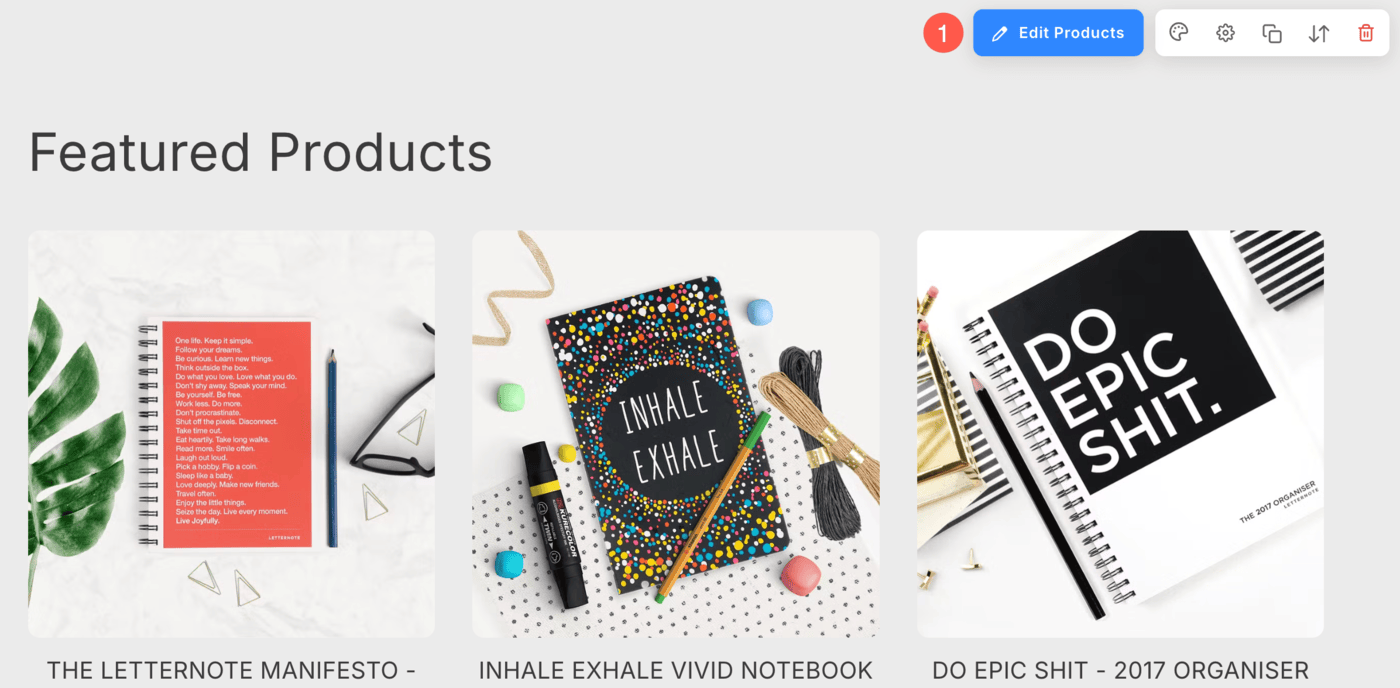1400x688 pixels.
Task: Delete the section using red trash icon
Action: coord(1366,33)
